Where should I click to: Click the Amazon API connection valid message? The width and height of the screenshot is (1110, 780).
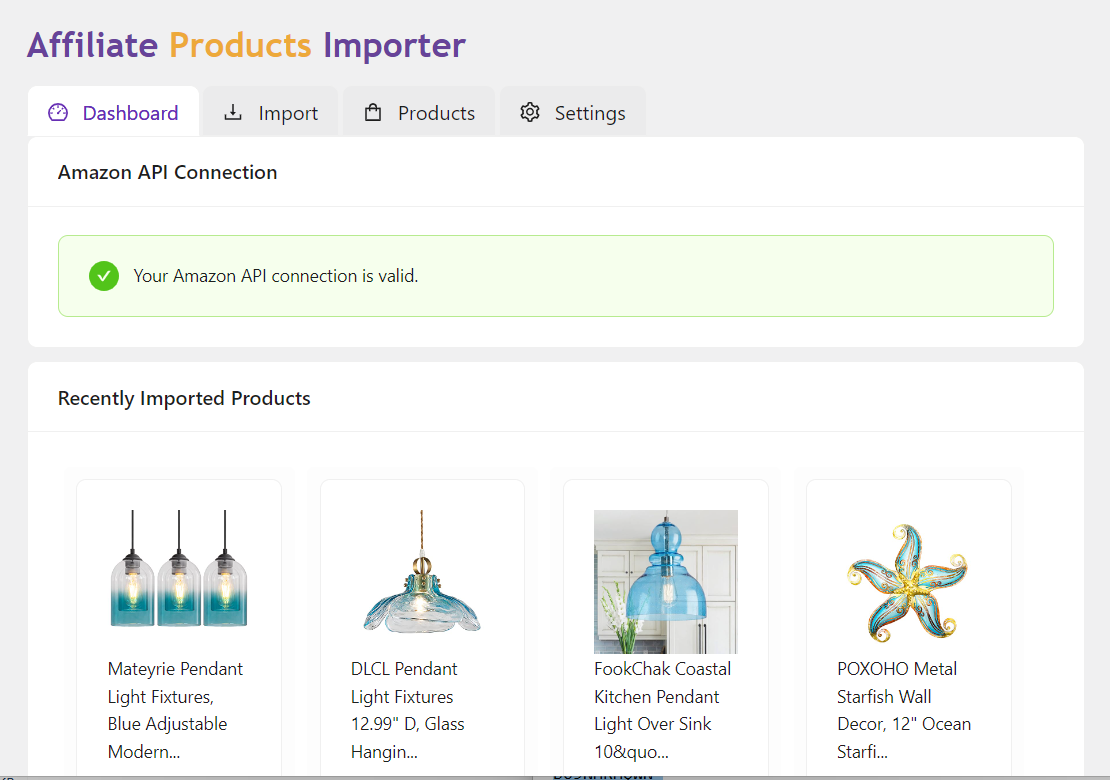click(276, 276)
